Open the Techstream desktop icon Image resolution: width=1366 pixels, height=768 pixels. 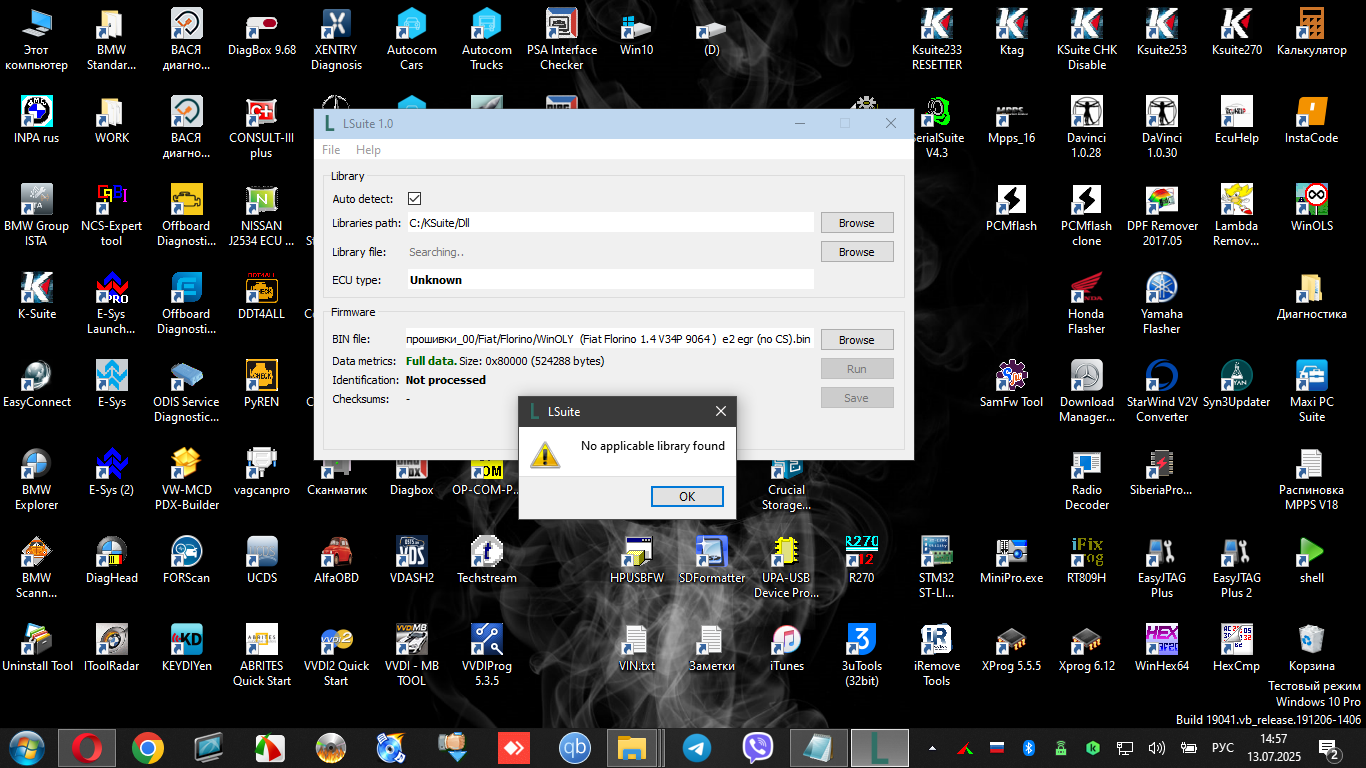(487, 561)
